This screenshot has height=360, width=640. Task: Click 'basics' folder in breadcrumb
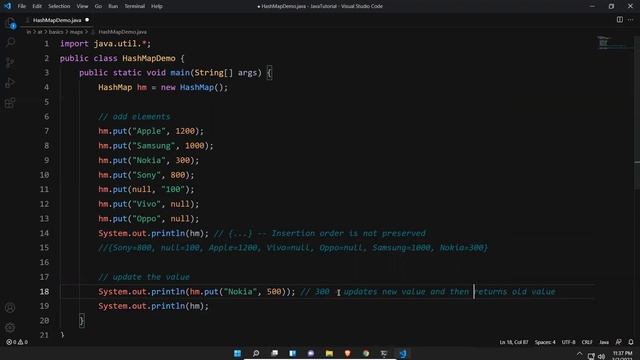(56, 32)
